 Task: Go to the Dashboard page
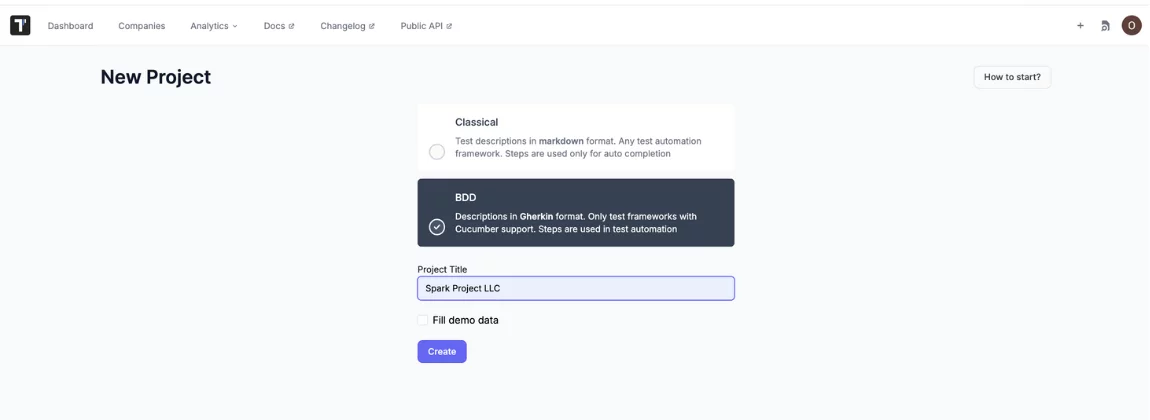pos(70,26)
